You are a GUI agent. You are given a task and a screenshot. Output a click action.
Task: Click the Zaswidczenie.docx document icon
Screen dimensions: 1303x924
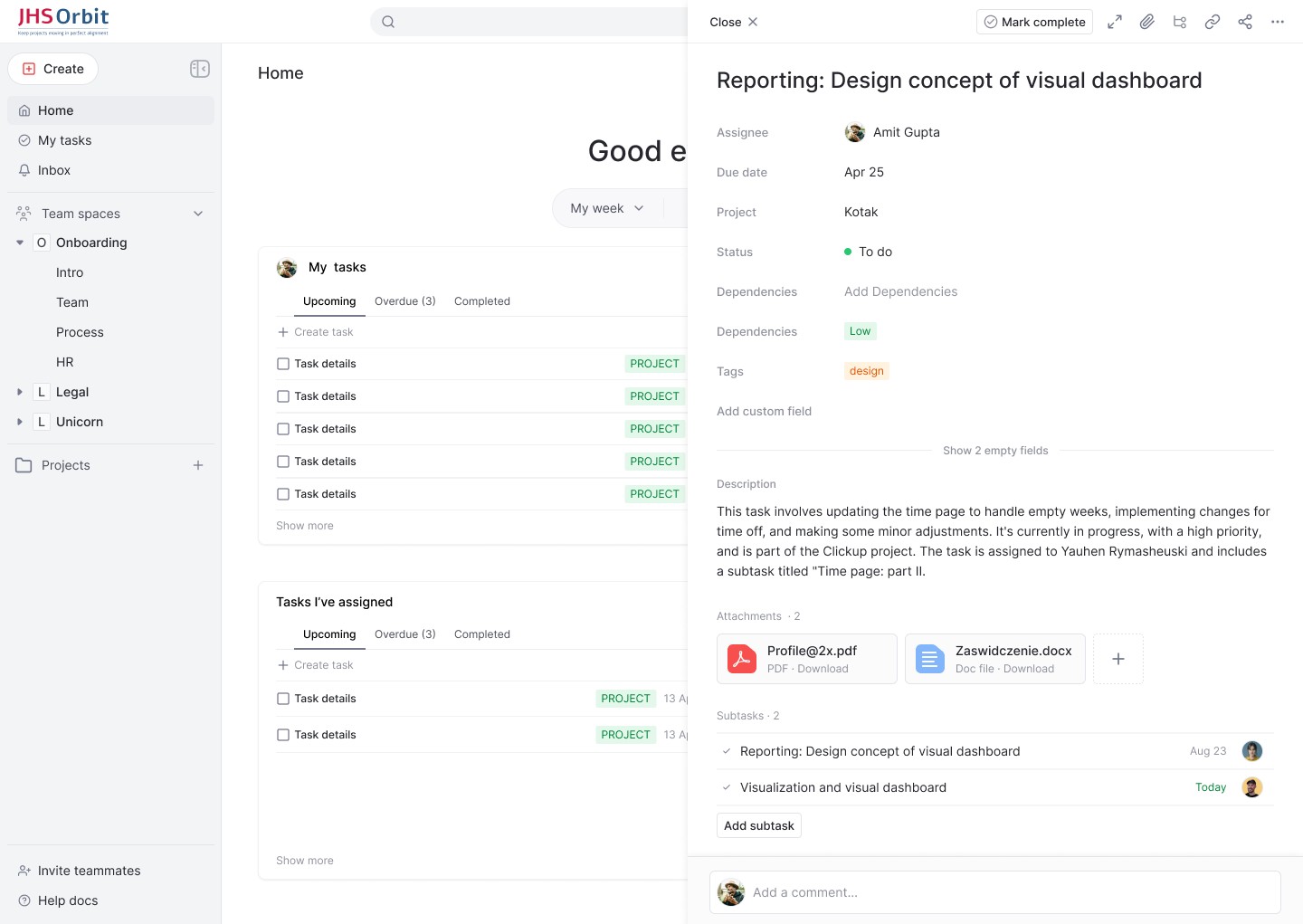(x=930, y=659)
